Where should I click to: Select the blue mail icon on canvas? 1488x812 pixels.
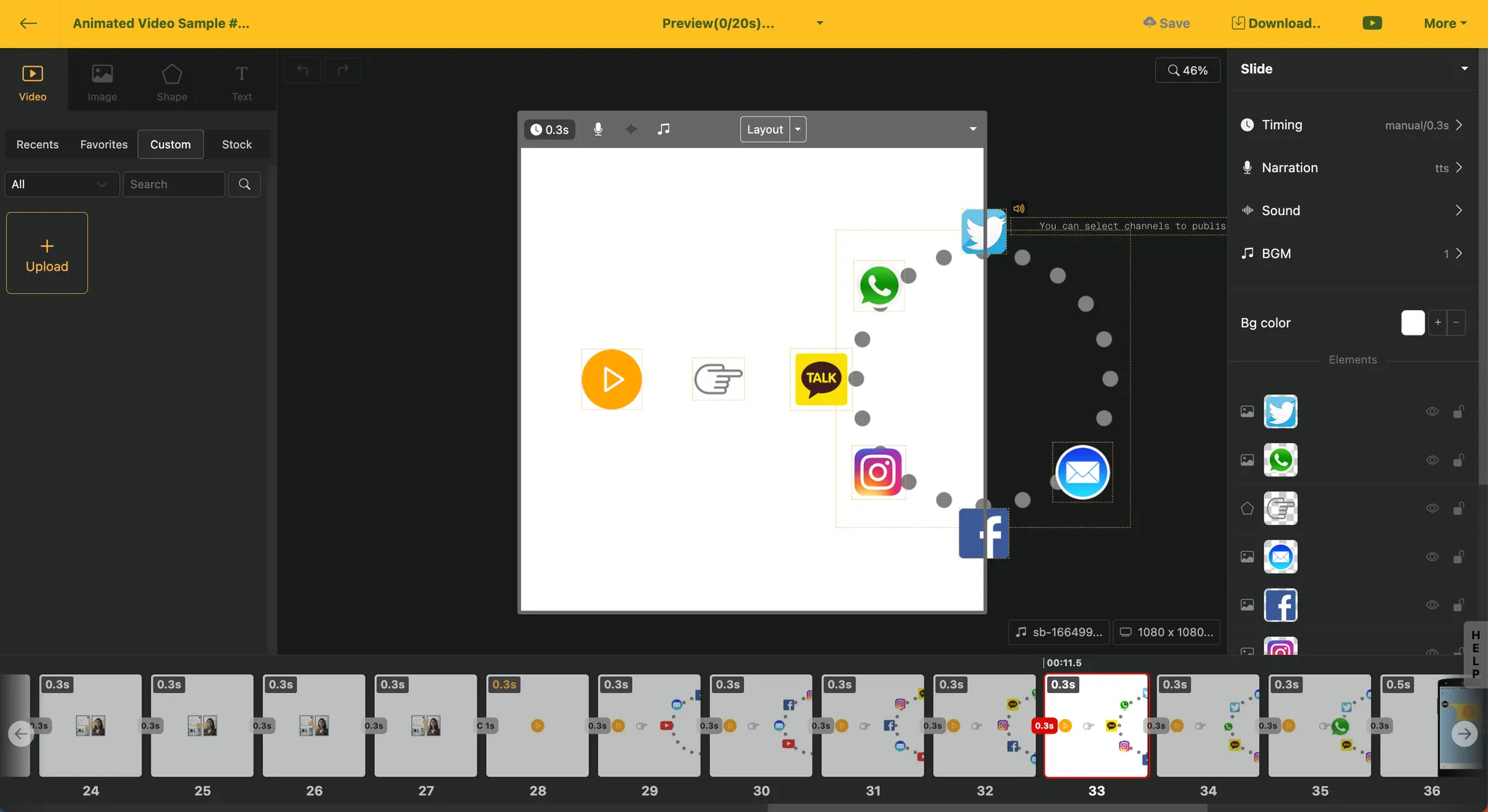pos(1083,472)
